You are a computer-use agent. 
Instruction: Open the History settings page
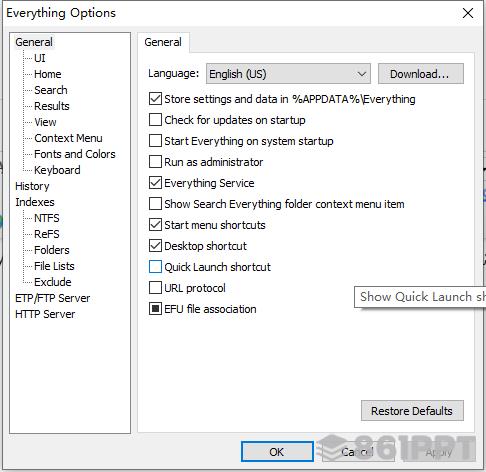32,186
